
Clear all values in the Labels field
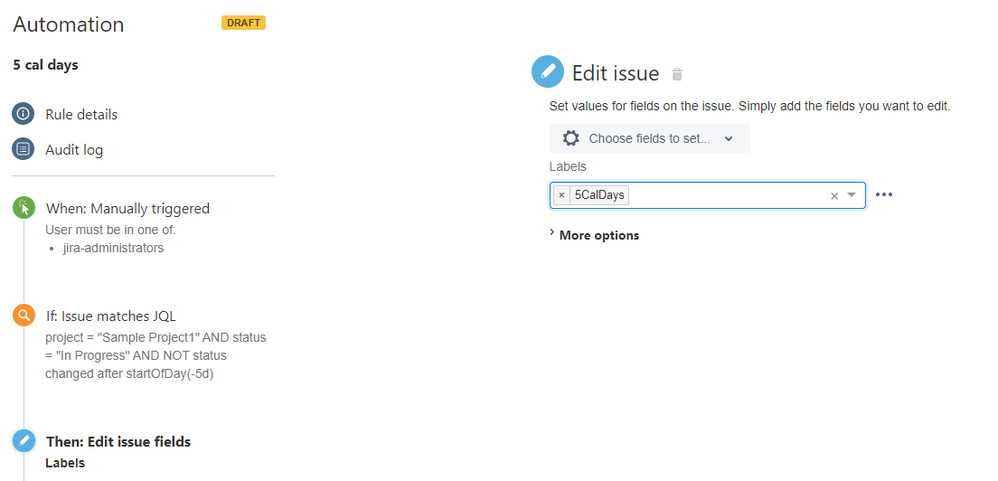[834, 196]
